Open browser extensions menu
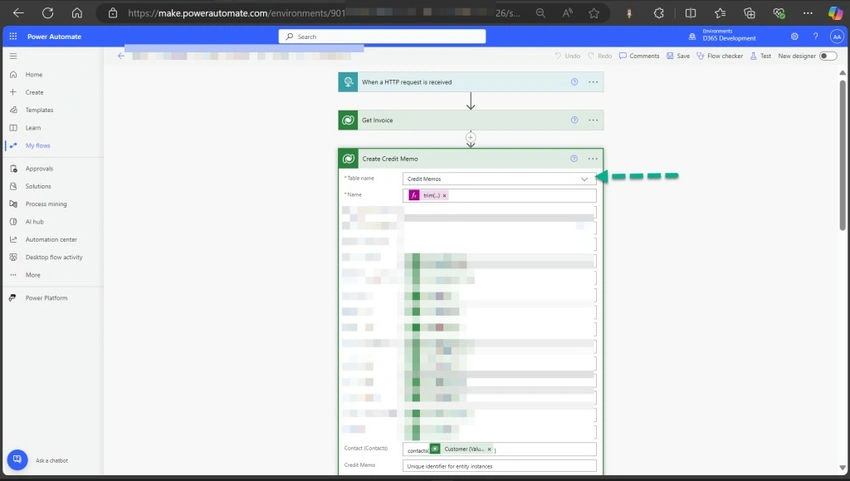 point(659,13)
